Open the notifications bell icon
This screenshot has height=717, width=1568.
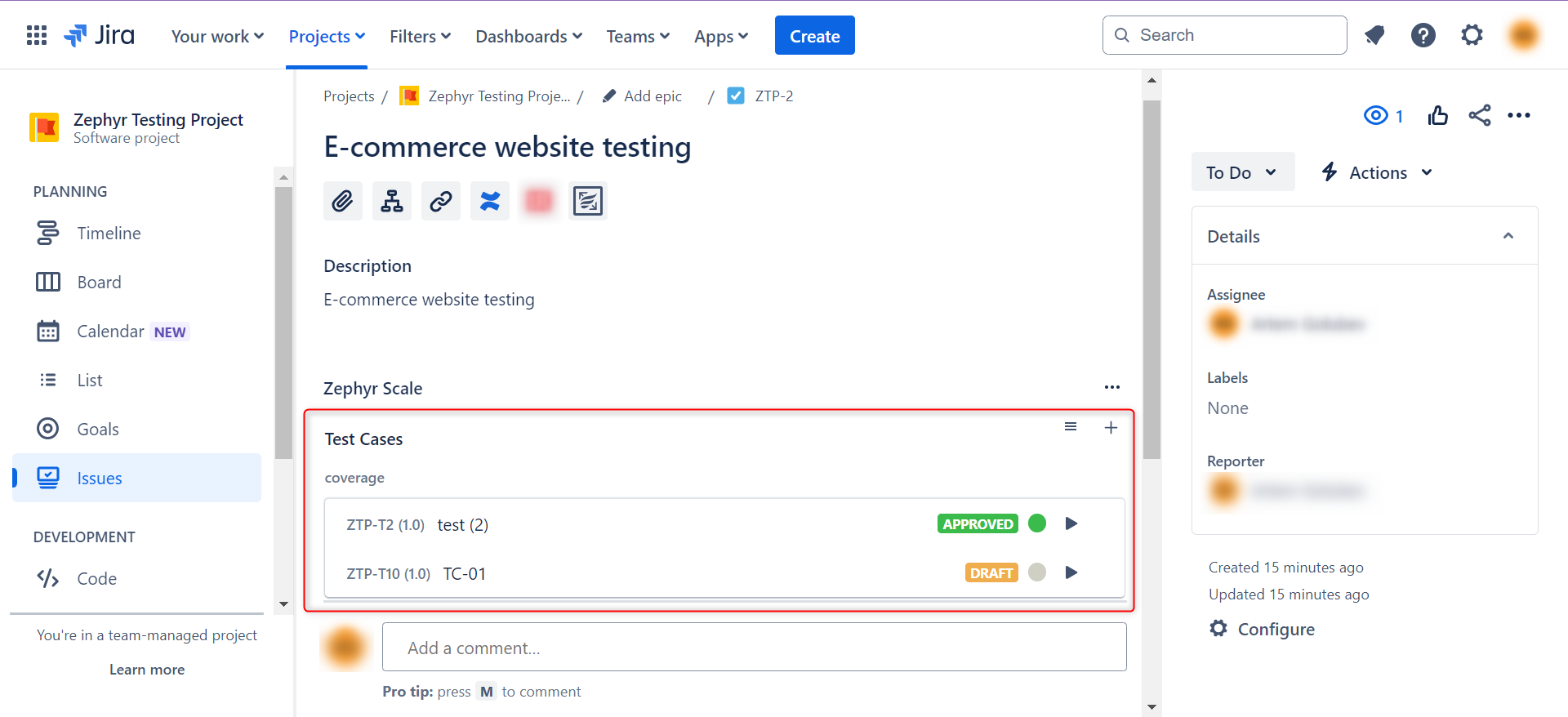click(1374, 35)
